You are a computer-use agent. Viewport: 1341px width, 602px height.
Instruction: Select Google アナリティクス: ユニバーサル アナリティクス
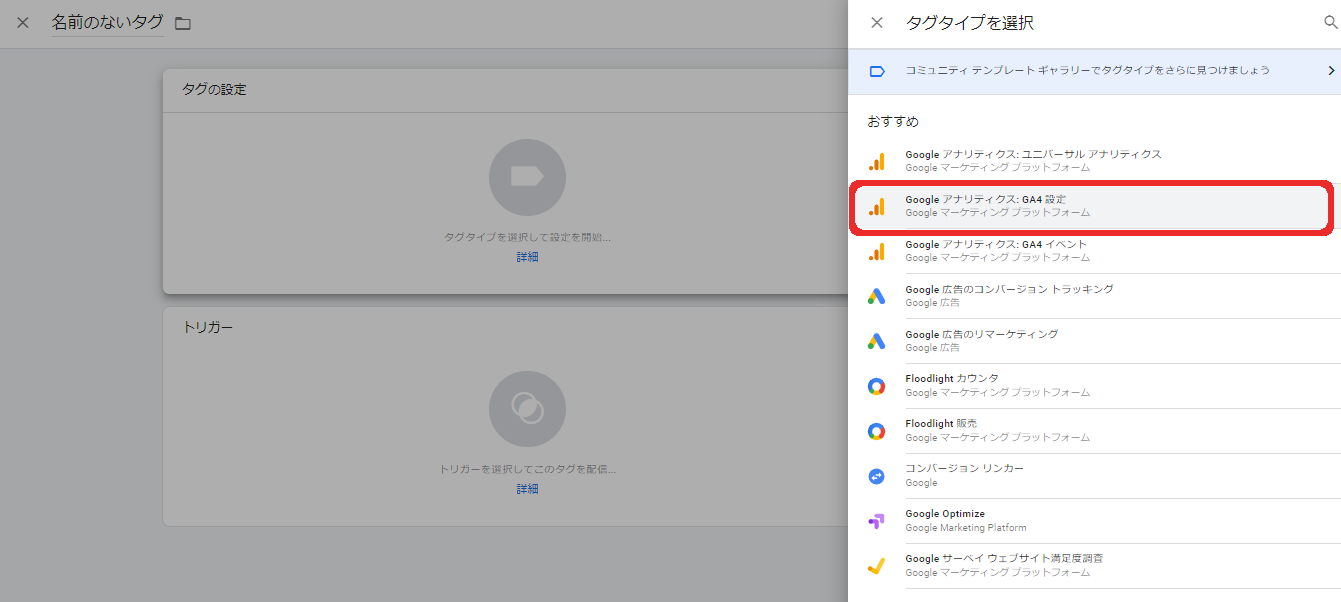[x=1094, y=161]
